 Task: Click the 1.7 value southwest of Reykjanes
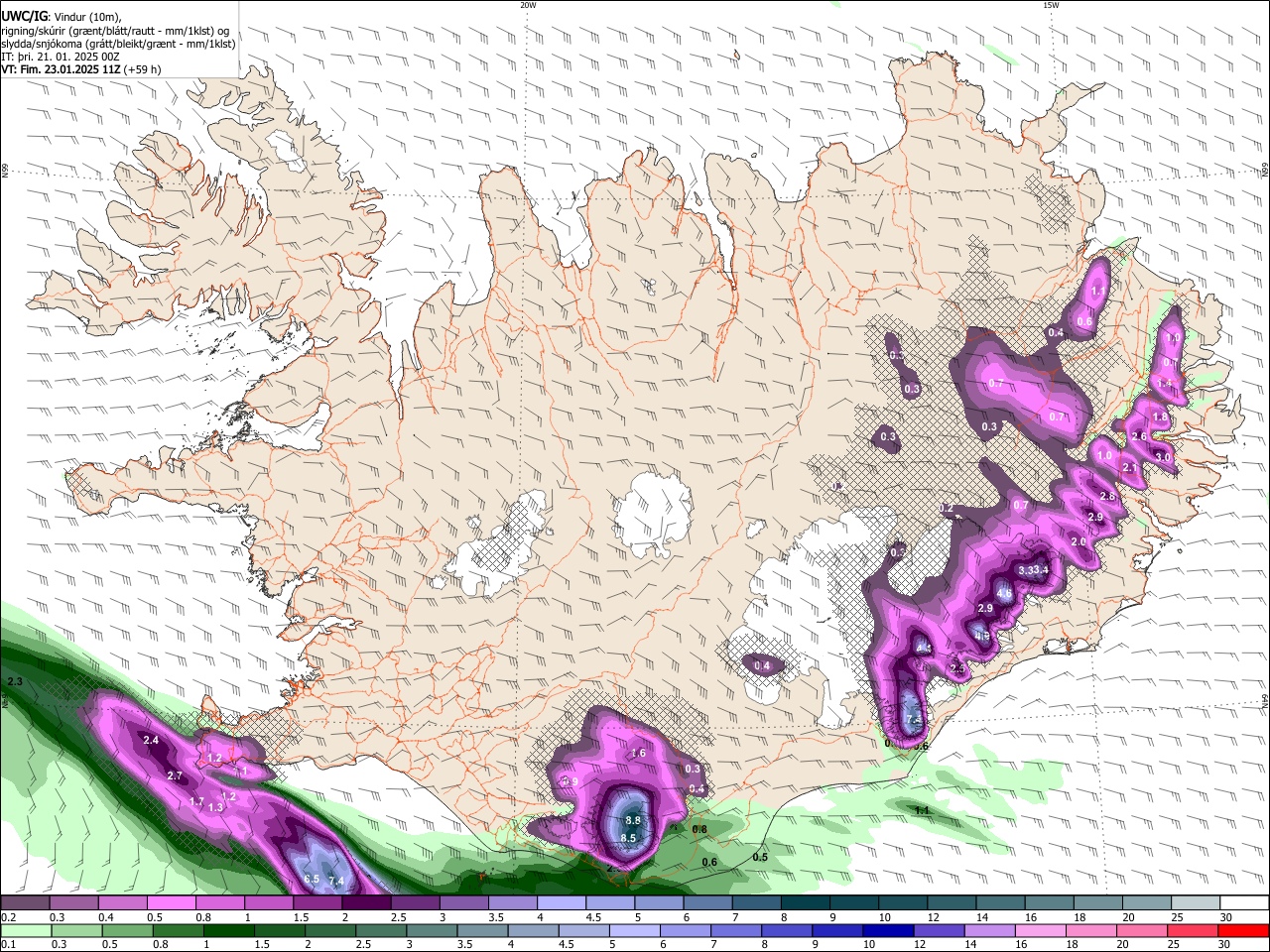[x=196, y=801]
